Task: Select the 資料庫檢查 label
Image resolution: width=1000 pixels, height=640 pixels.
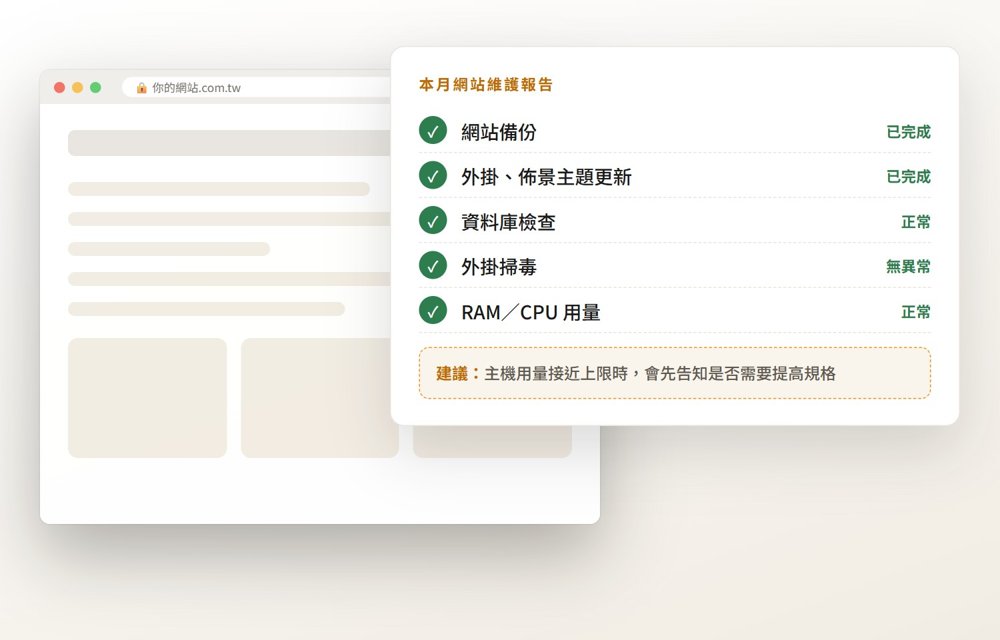Action: coord(508,222)
